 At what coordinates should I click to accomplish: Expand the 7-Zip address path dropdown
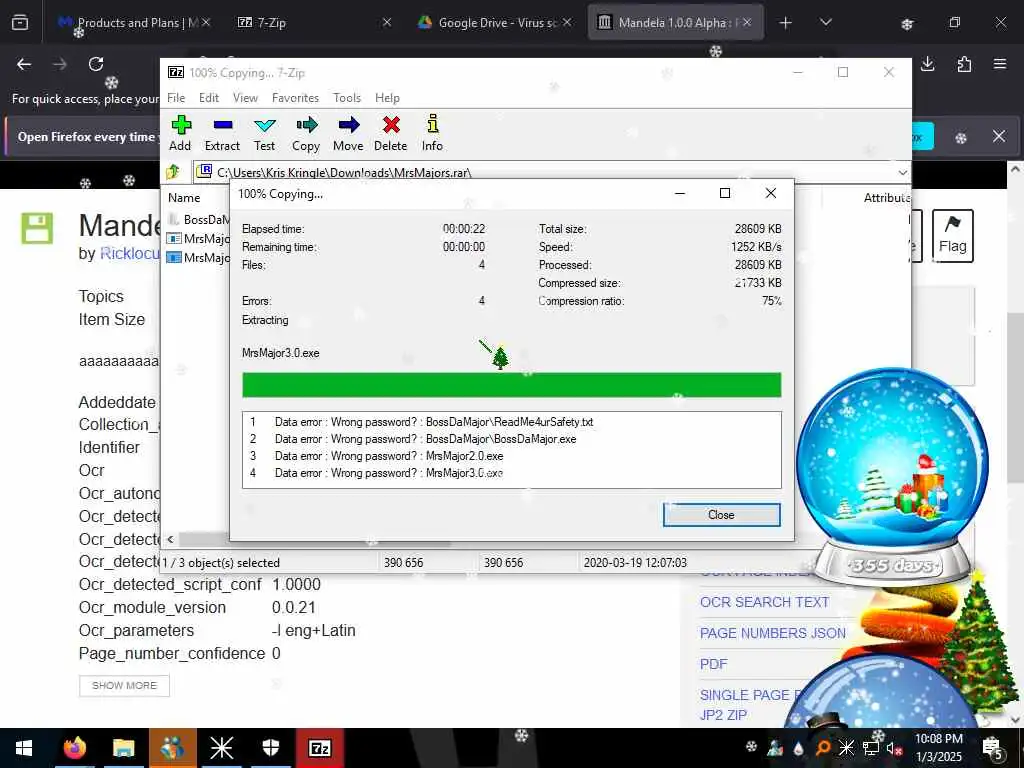click(x=903, y=172)
